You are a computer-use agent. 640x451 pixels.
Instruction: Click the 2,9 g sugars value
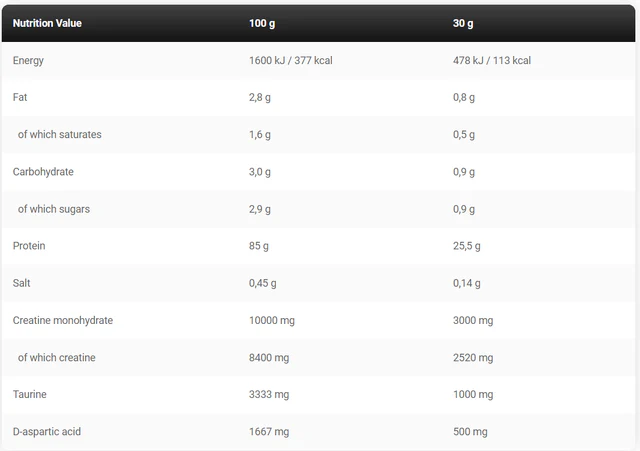pyautogui.click(x=260, y=209)
